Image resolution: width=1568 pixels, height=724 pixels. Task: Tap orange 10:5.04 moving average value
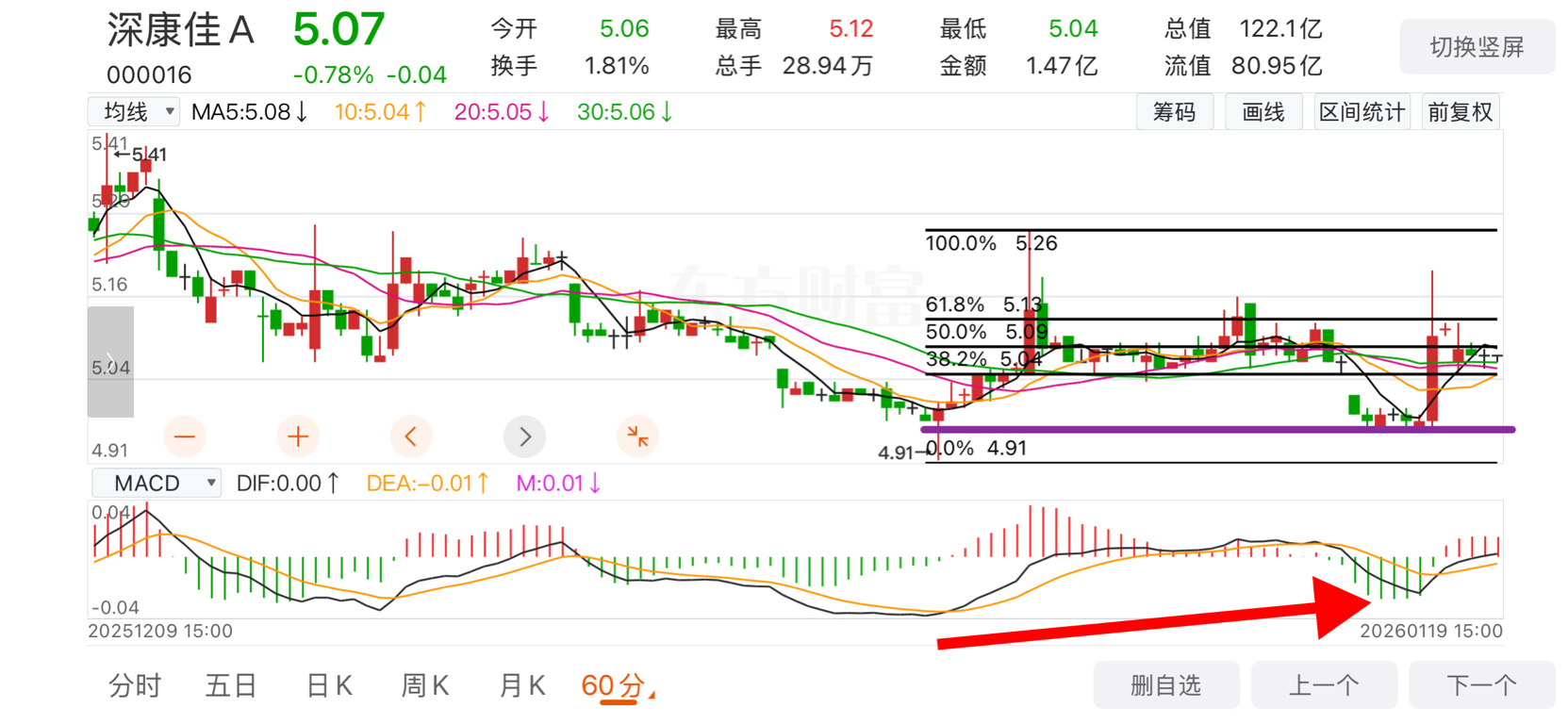click(381, 112)
